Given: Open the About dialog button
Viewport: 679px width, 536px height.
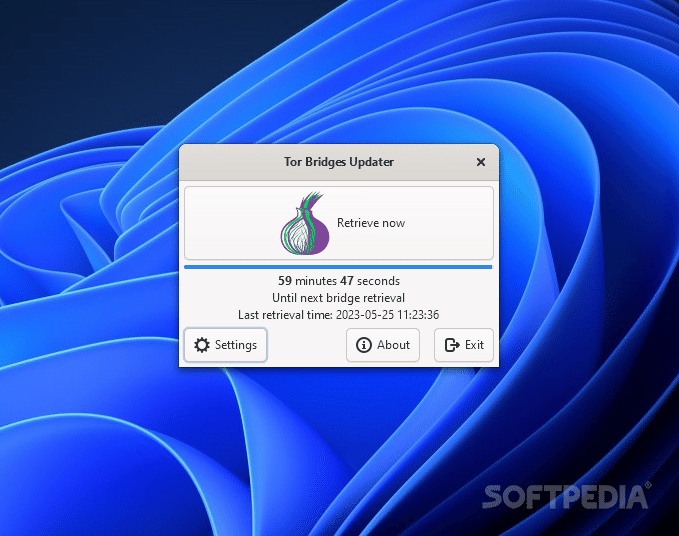Looking at the screenshot, I should pos(383,345).
